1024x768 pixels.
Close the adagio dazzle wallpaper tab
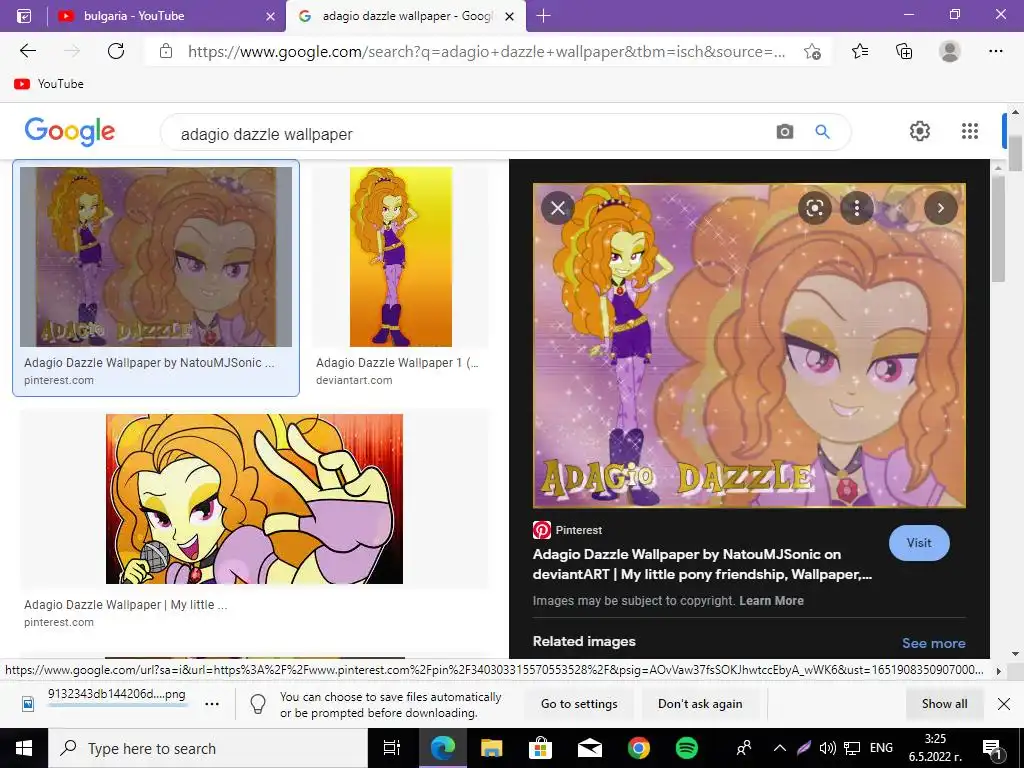510,16
